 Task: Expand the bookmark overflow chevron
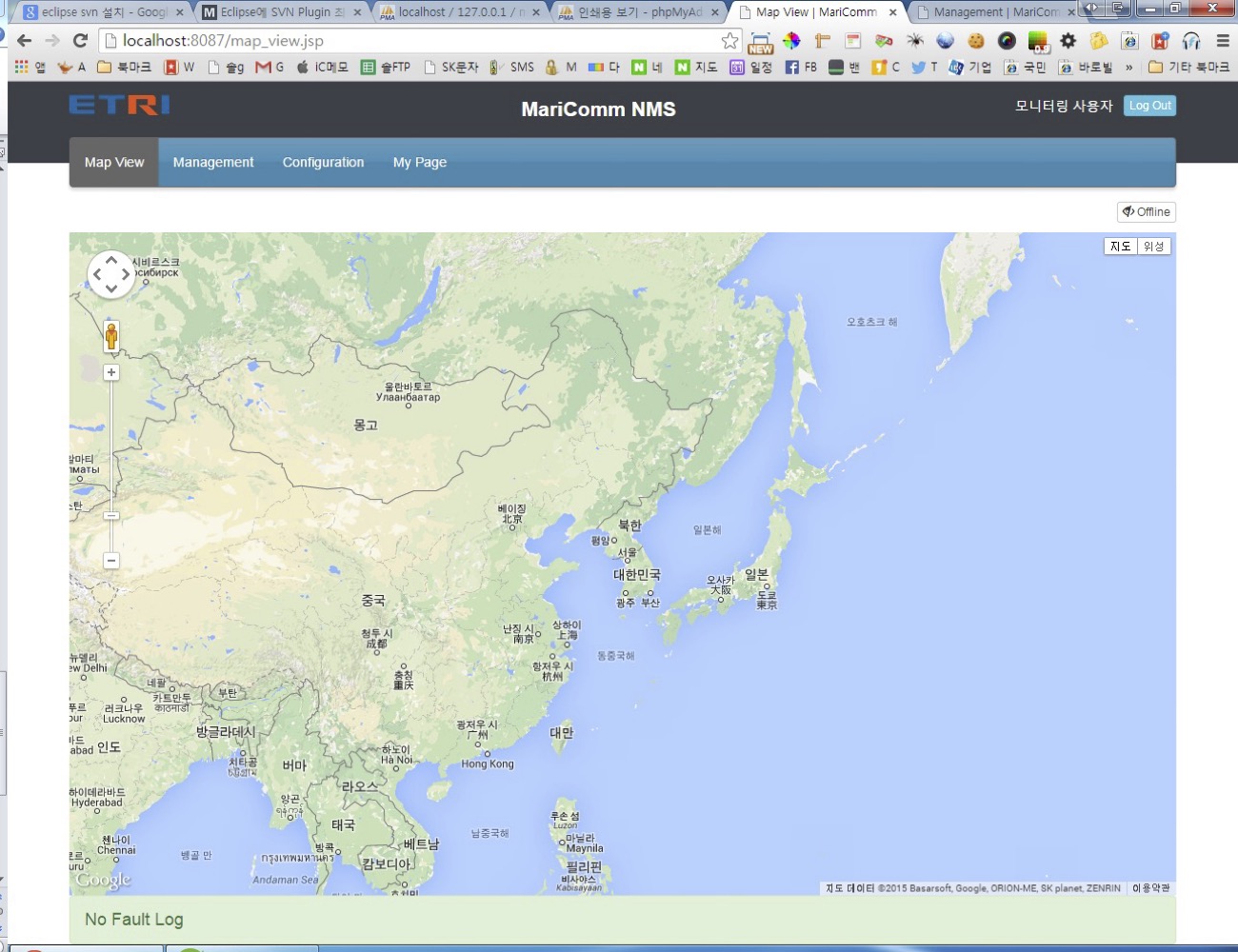click(1129, 68)
